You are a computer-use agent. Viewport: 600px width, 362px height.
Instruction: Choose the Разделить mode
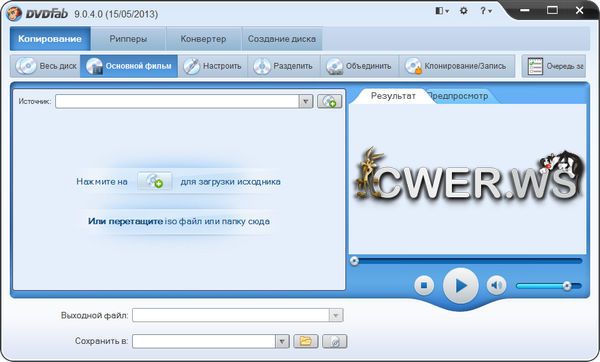coord(284,66)
